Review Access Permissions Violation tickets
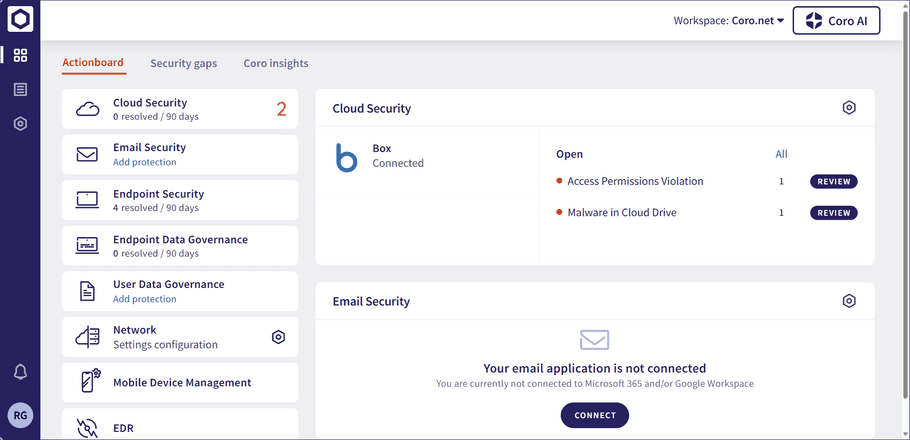 [833, 182]
